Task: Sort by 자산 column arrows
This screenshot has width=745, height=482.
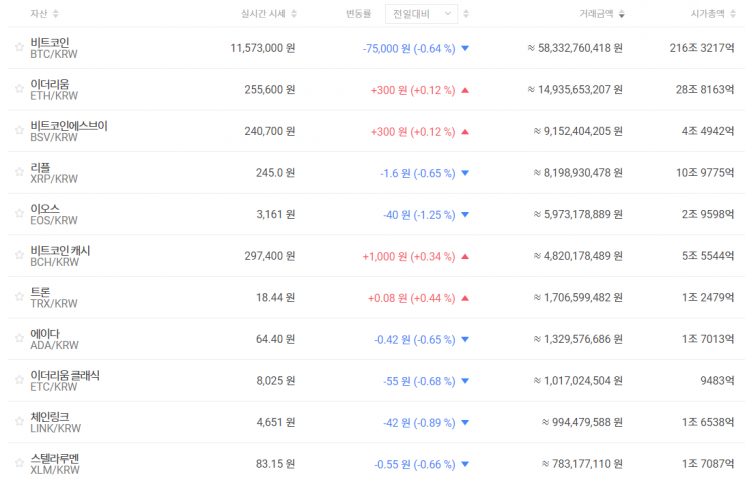Action: point(56,14)
